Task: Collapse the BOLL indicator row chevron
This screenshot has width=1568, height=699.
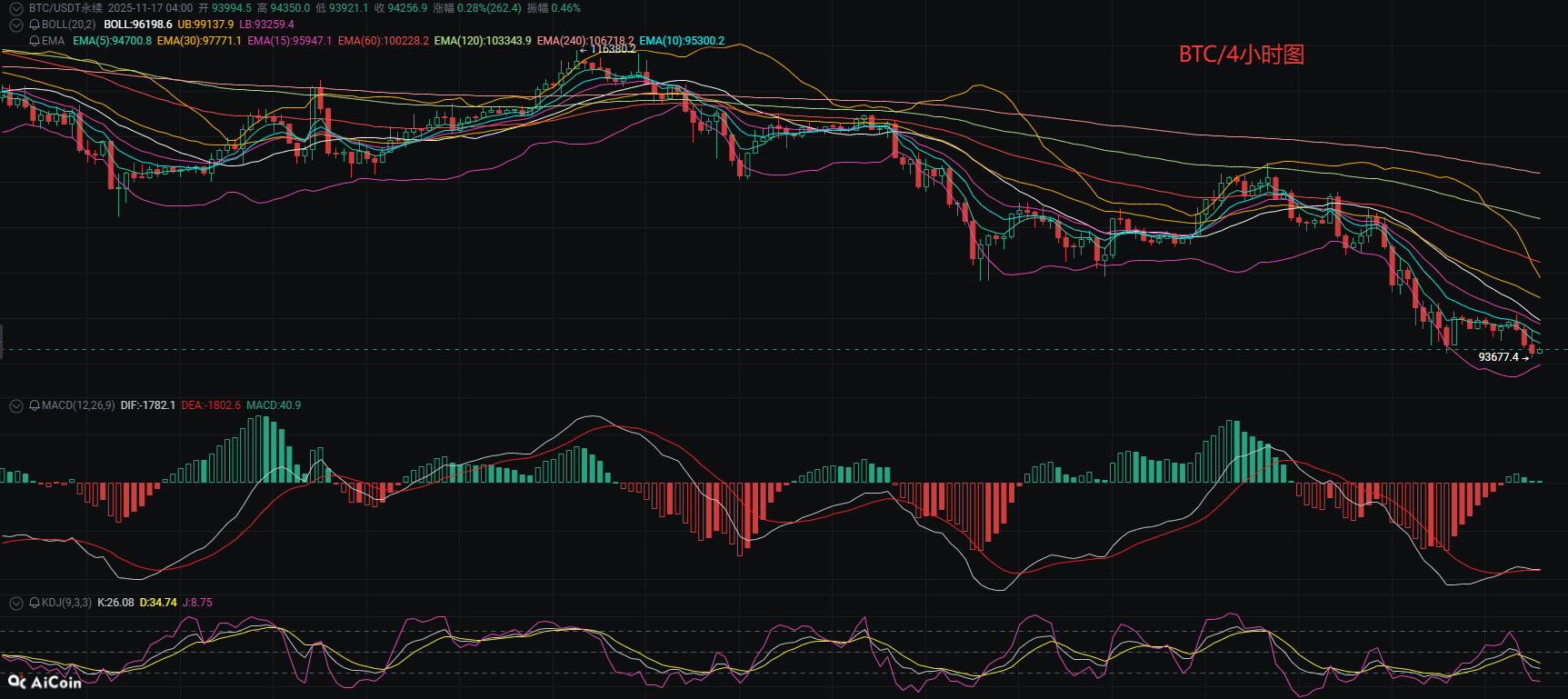Action: pyautogui.click(x=16, y=25)
